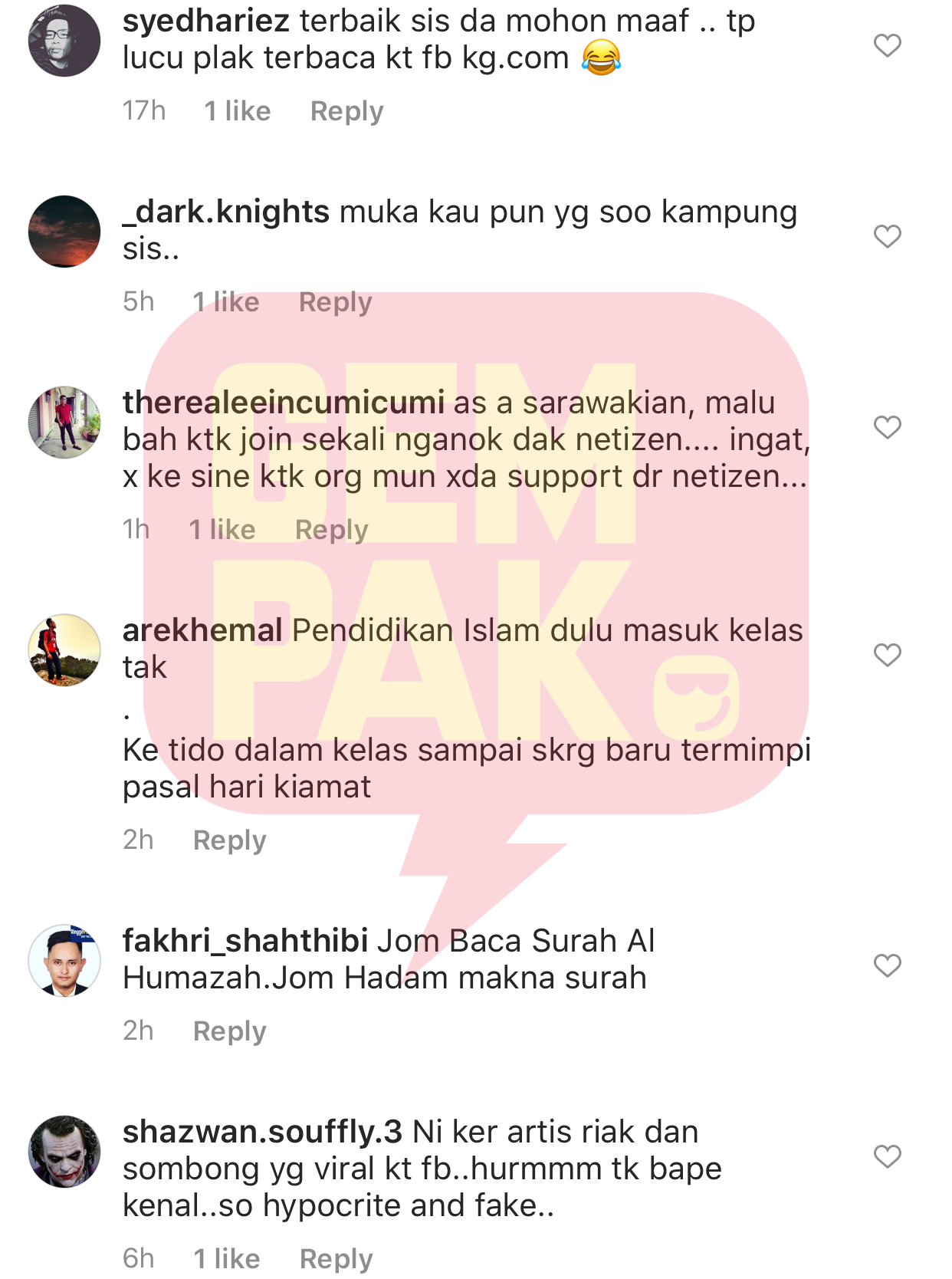The image size is (952, 1279).
Task: Open shazwan.souffly.3 username link
Action: [262, 1133]
